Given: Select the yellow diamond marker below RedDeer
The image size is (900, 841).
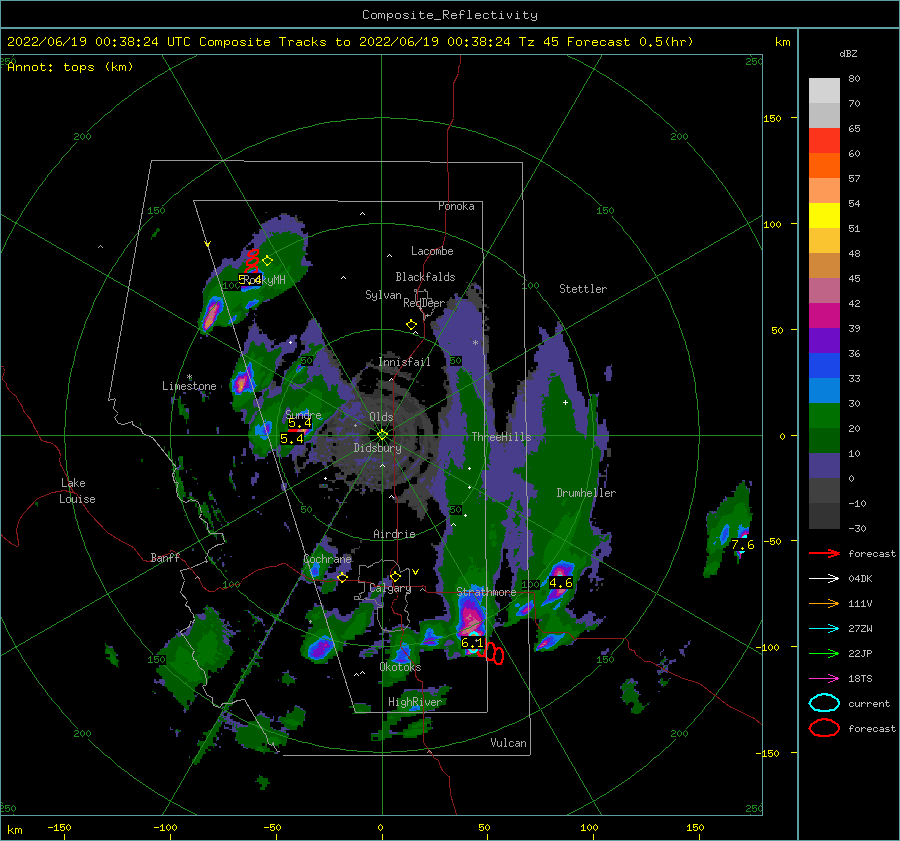Looking at the screenshot, I should [411, 325].
